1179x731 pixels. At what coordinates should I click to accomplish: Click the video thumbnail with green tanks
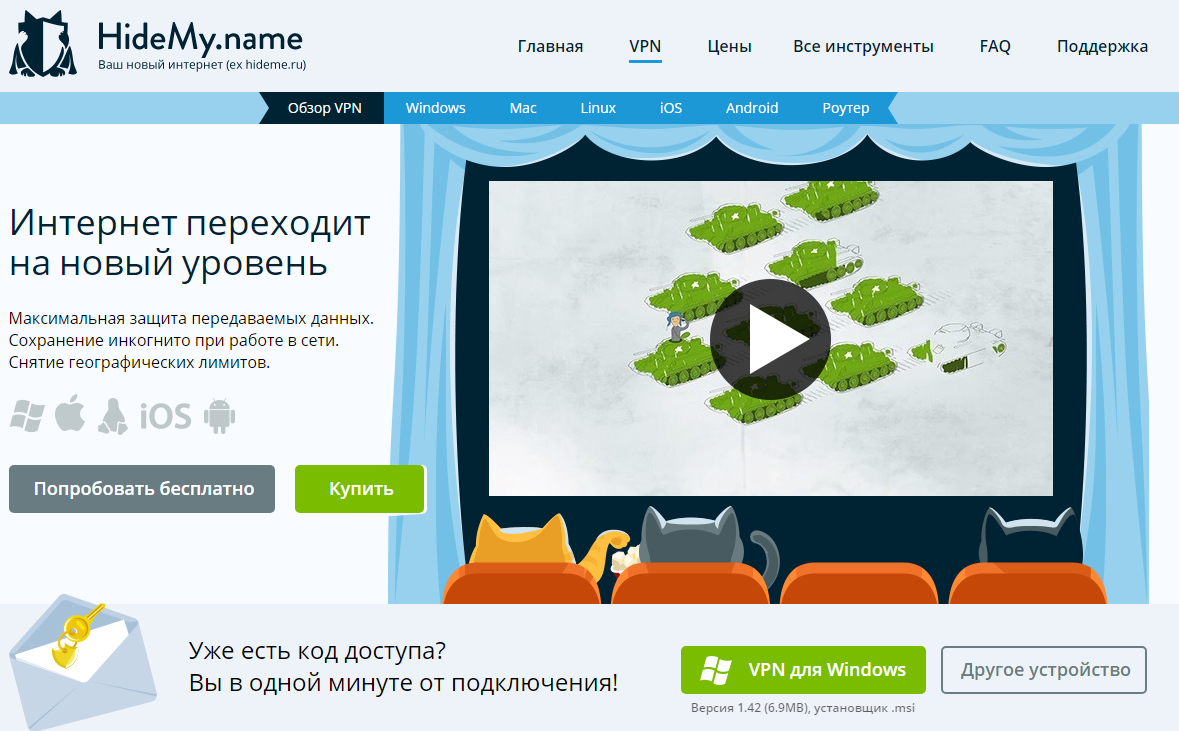point(771,338)
